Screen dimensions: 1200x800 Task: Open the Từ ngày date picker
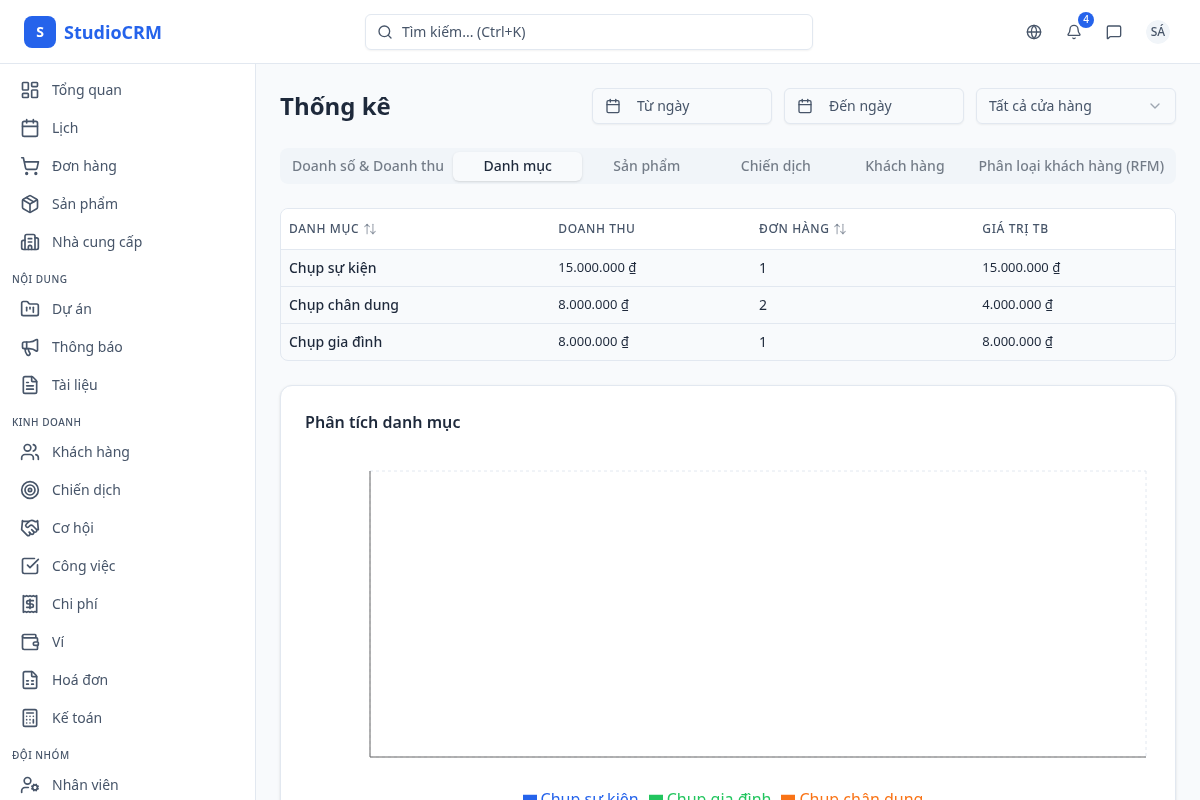[x=682, y=106]
